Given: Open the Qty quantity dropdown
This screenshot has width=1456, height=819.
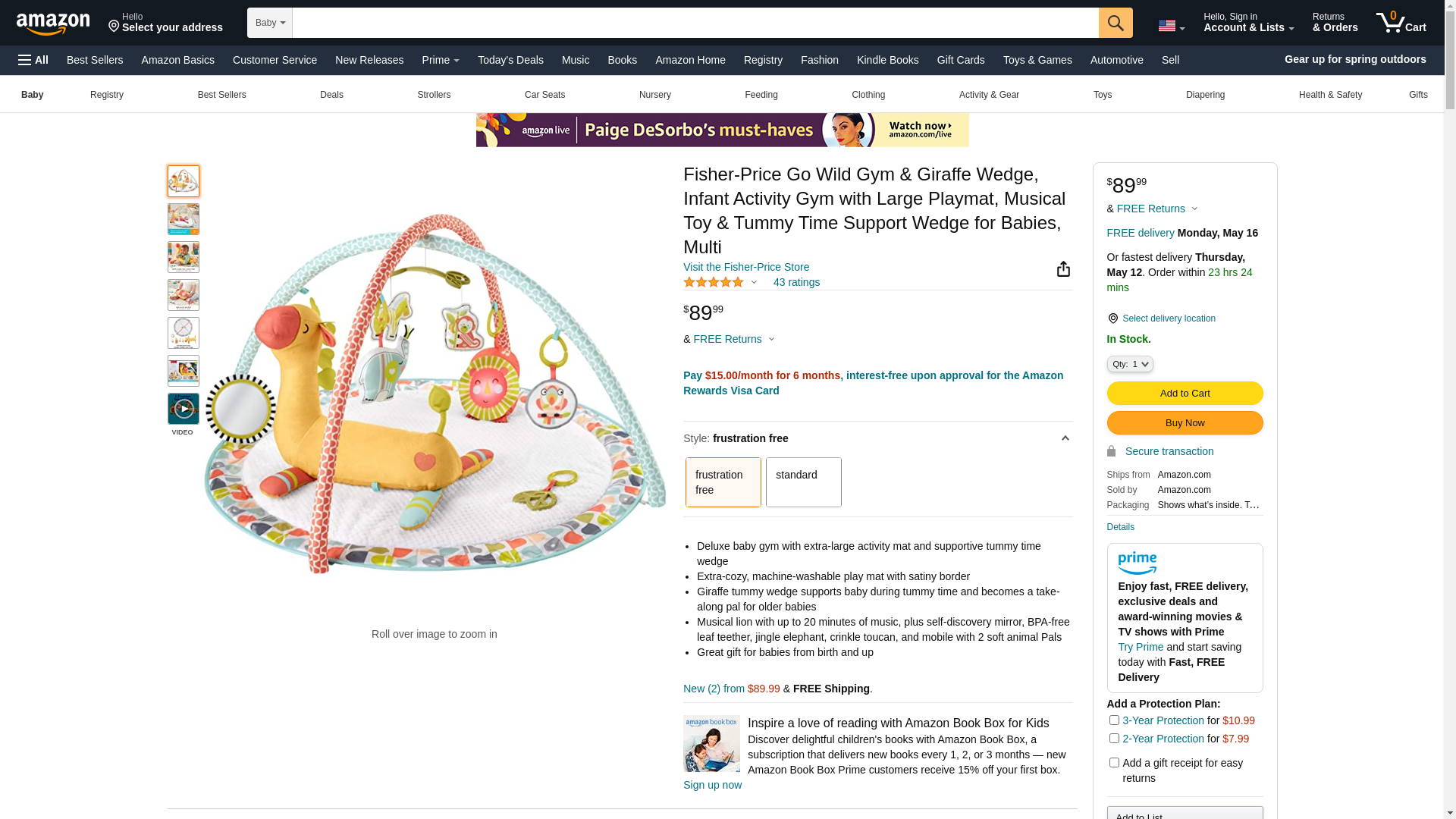Looking at the screenshot, I should (x=1130, y=364).
